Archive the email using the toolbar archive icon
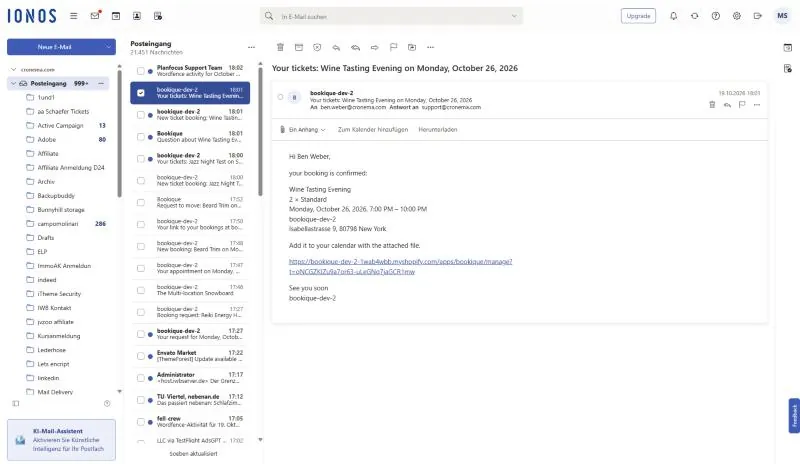 [299, 47]
